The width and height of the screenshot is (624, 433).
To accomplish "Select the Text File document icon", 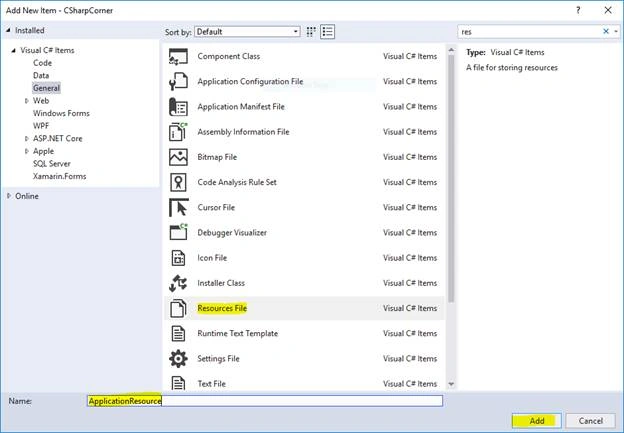I will 178,383.
